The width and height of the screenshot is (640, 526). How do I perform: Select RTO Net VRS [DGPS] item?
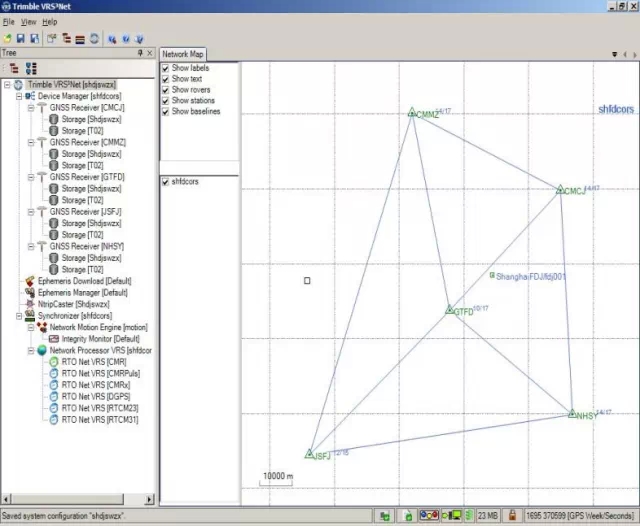pos(96,397)
